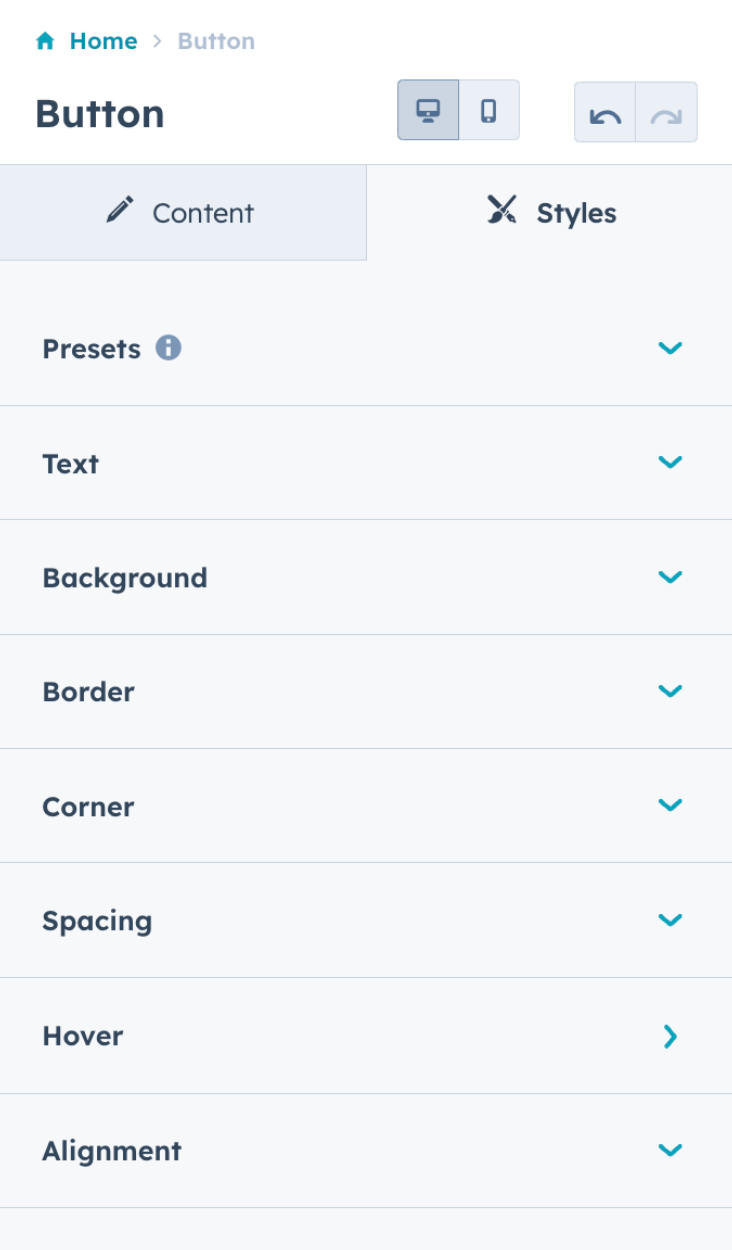Click the undo arrow icon
Image resolution: width=732 pixels, height=1250 pixels.
pos(605,116)
